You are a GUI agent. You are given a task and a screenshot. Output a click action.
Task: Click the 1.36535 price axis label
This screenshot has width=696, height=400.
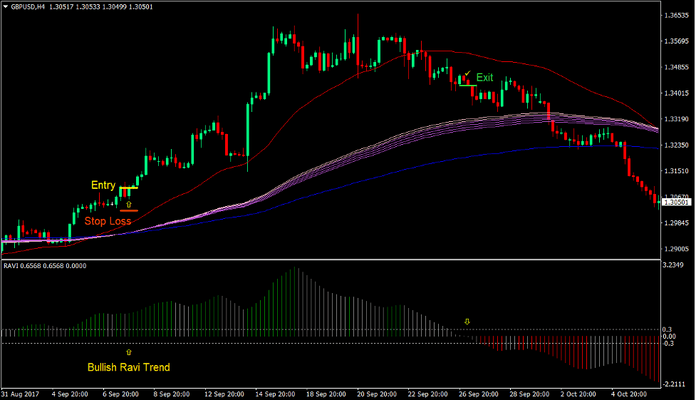click(676, 16)
